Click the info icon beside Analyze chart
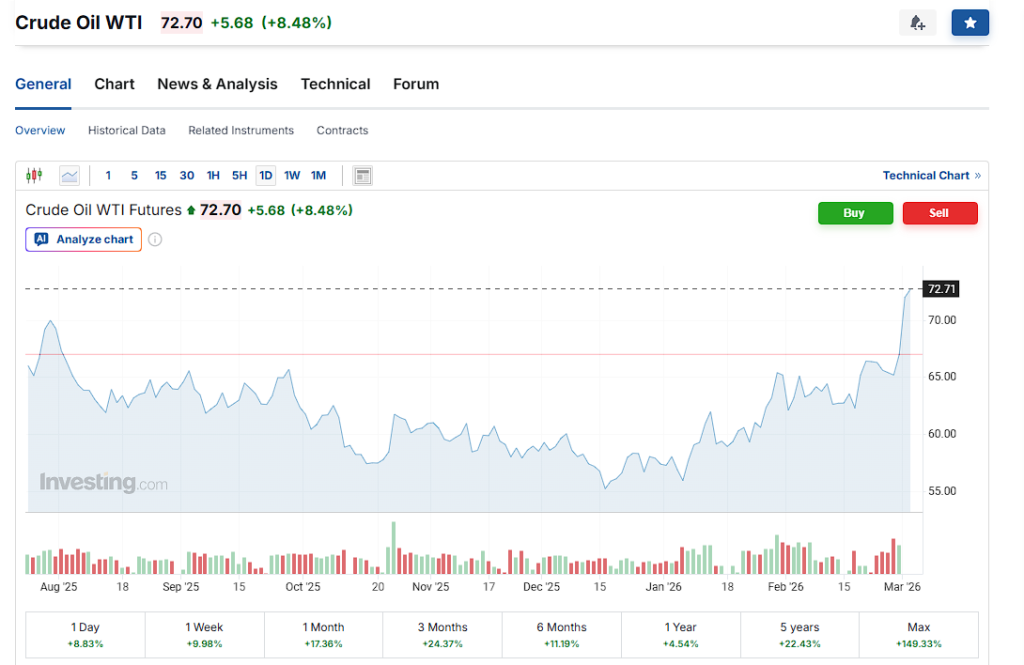The height and width of the screenshot is (665, 1024). tap(155, 239)
